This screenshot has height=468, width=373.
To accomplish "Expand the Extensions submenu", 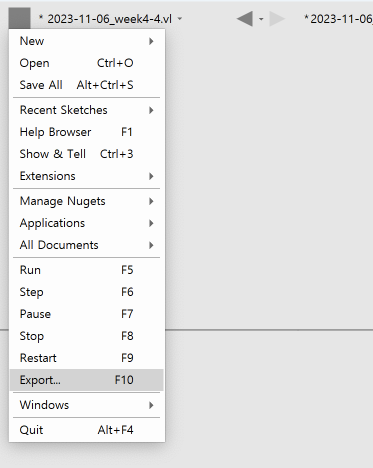I will click(87, 176).
